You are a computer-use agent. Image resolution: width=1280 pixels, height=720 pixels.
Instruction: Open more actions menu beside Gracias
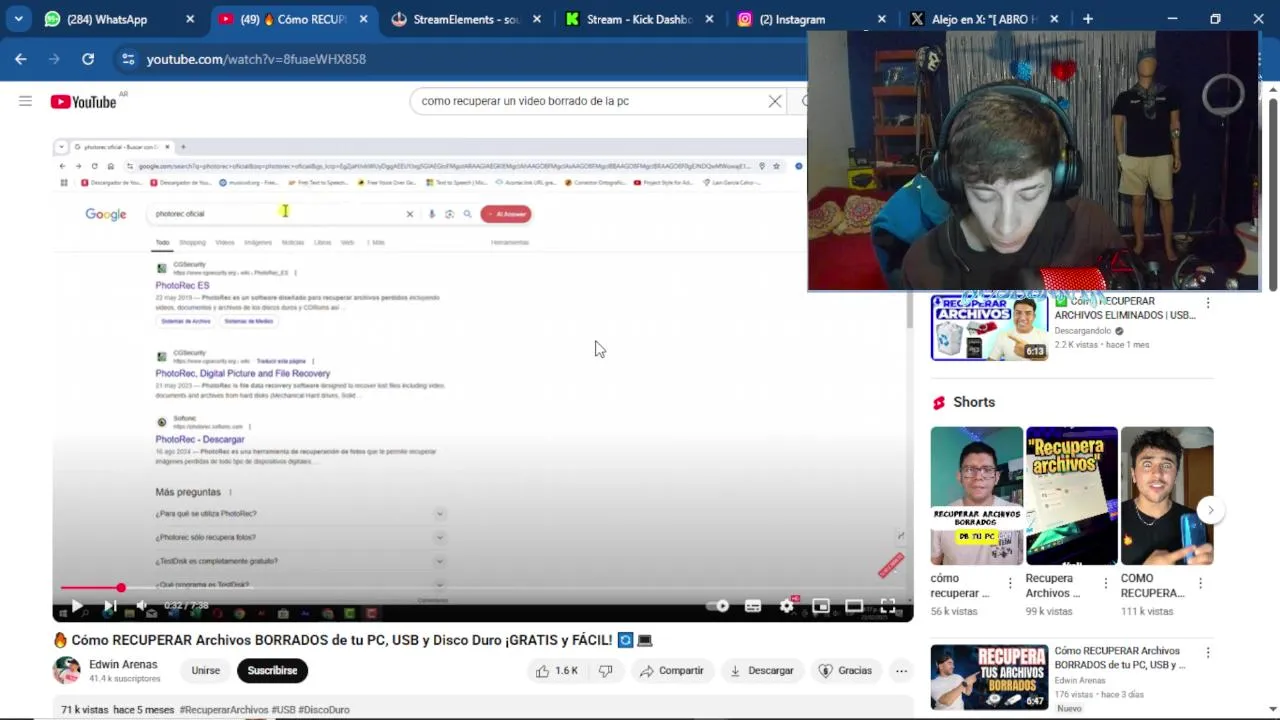(x=901, y=671)
